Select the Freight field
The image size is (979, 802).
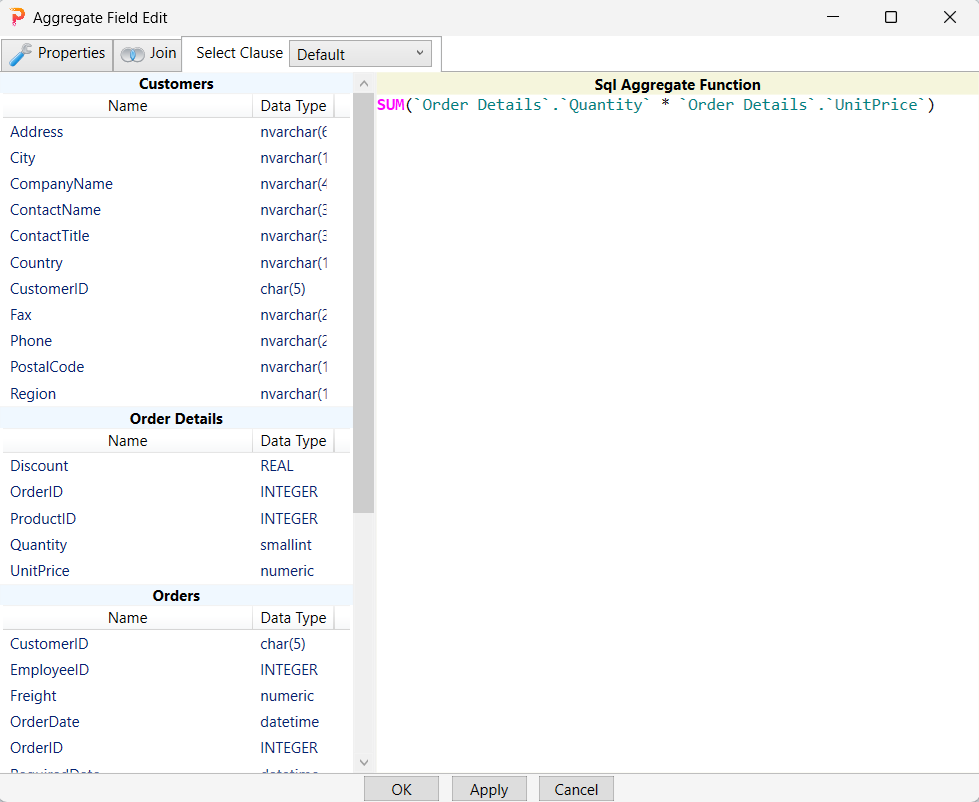click(x=33, y=696)
